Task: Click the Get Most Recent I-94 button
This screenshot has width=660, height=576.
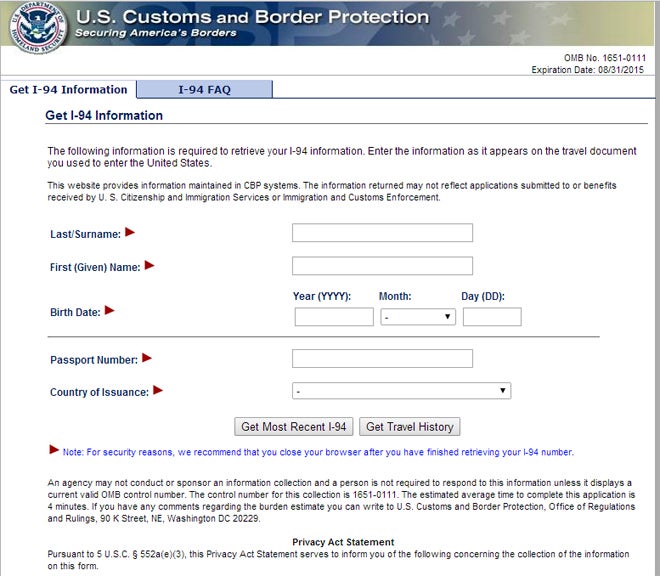Action: tap(293, 427)
